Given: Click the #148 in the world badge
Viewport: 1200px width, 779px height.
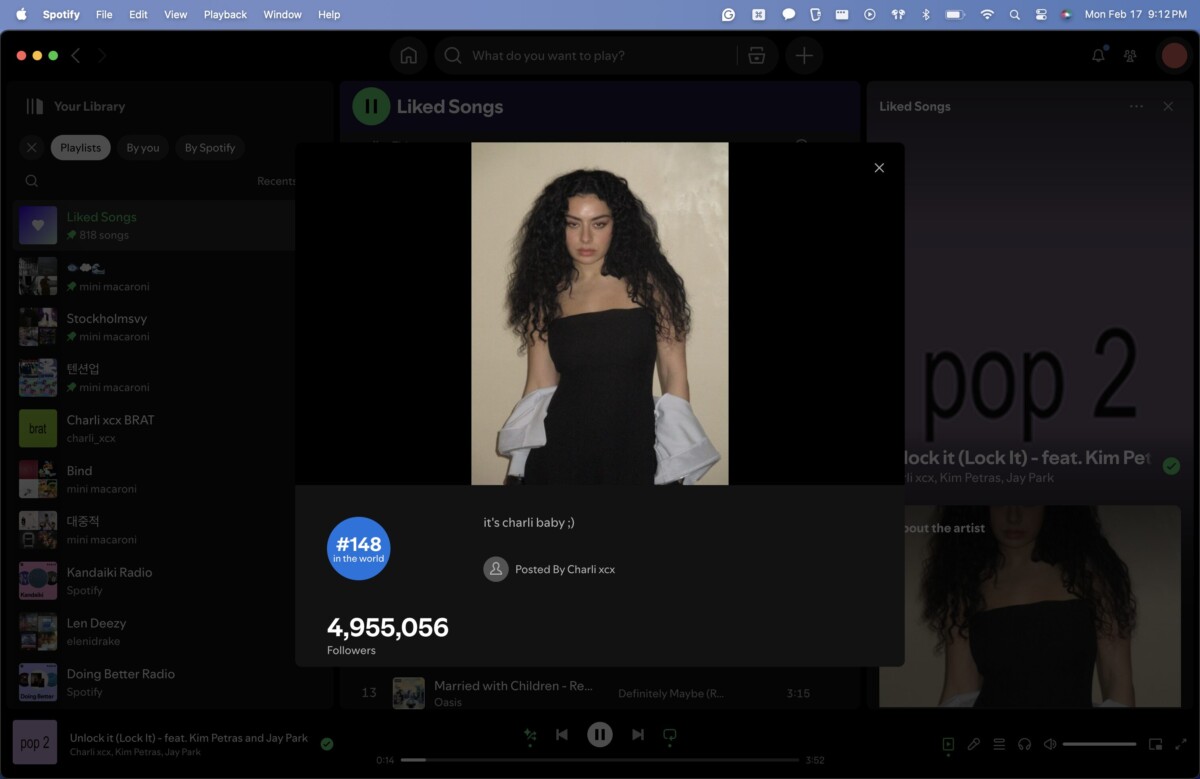Looking at the screenshot, I should (x=358, y=548).
